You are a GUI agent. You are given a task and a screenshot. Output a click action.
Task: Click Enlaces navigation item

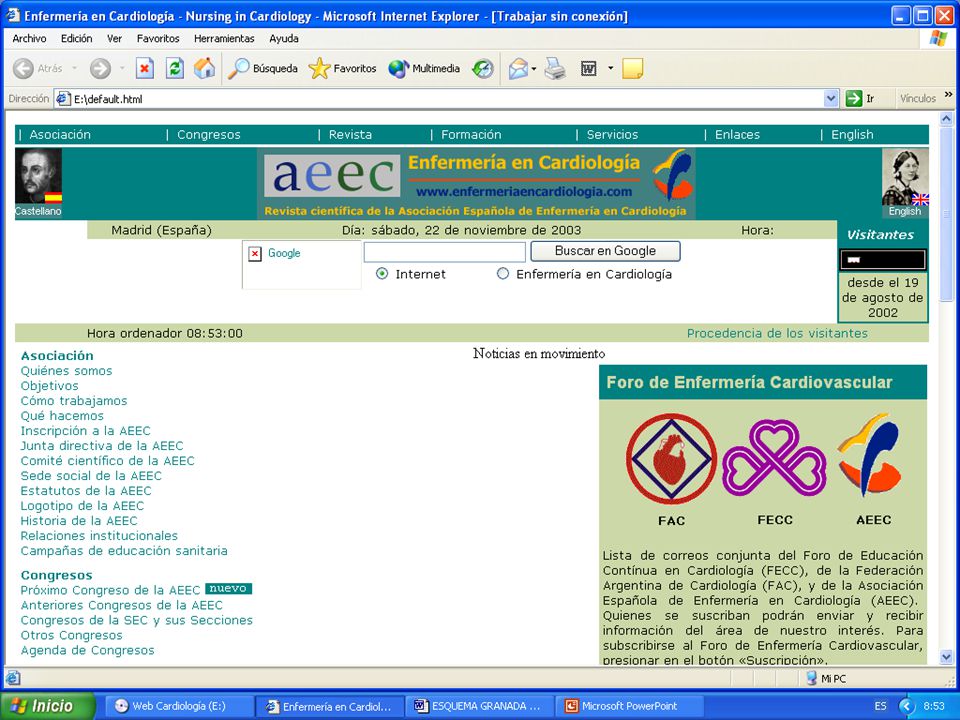click(737, 135)
